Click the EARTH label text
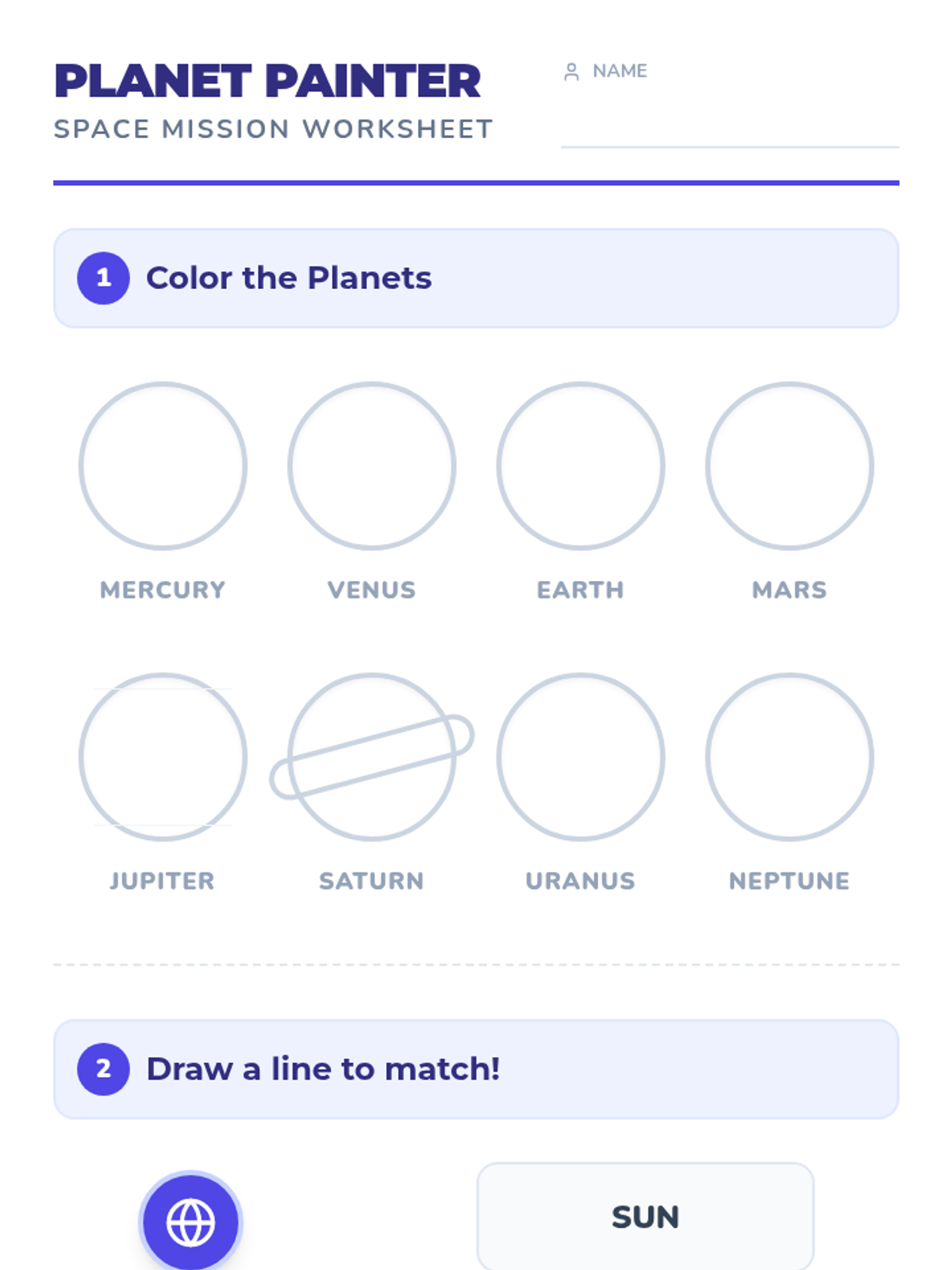Image resolution: width=952 pixels, height=1270 pixels. [581, 590]
